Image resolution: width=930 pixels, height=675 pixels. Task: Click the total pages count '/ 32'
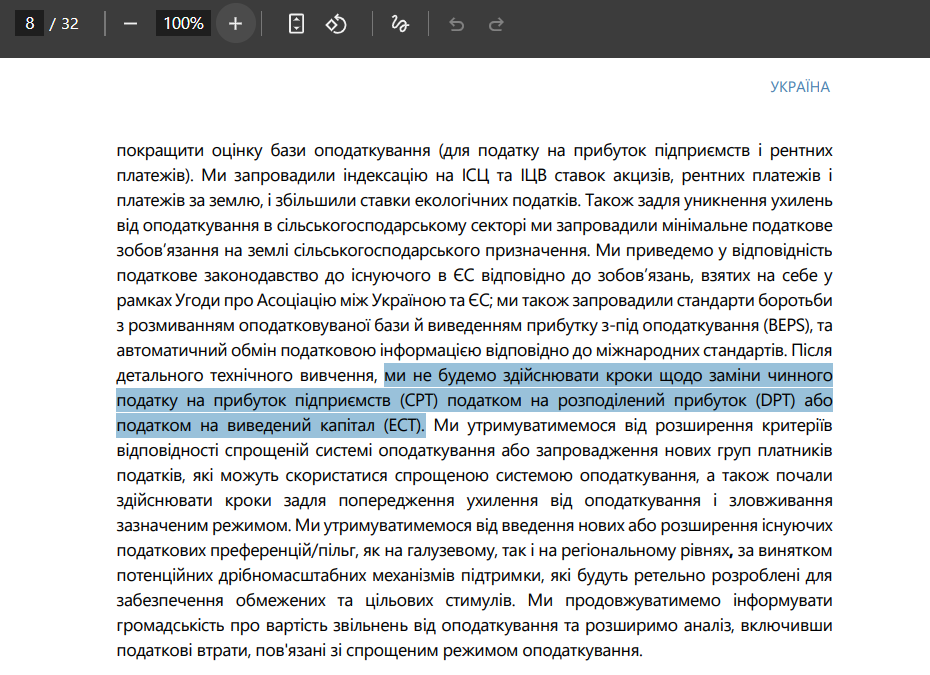click(64, 24)
